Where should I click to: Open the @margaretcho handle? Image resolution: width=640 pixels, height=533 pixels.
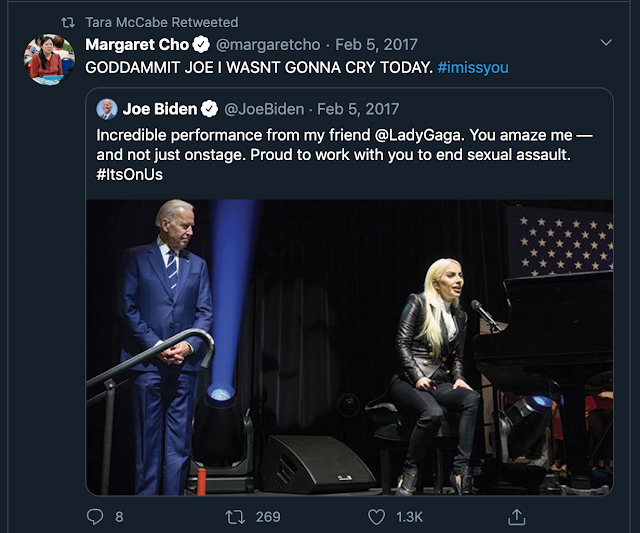coord(268,44)
